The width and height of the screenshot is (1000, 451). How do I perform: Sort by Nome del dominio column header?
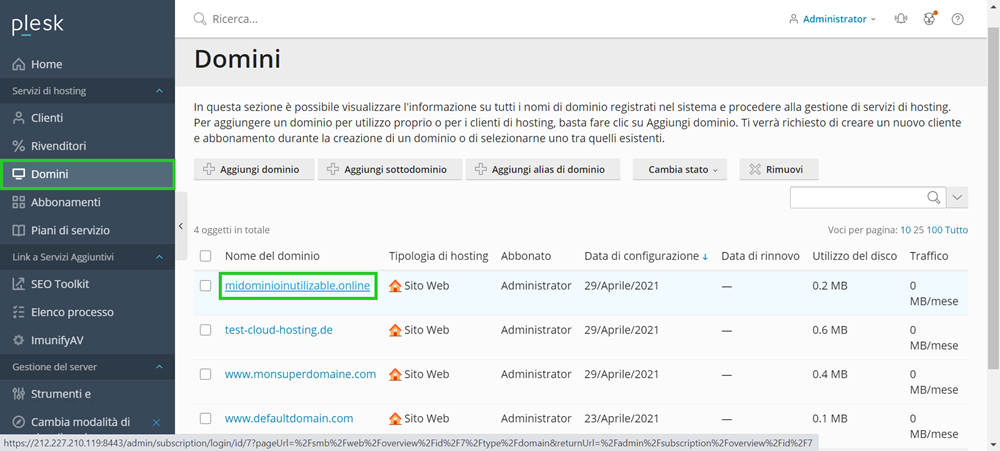(x=272, y=256)
